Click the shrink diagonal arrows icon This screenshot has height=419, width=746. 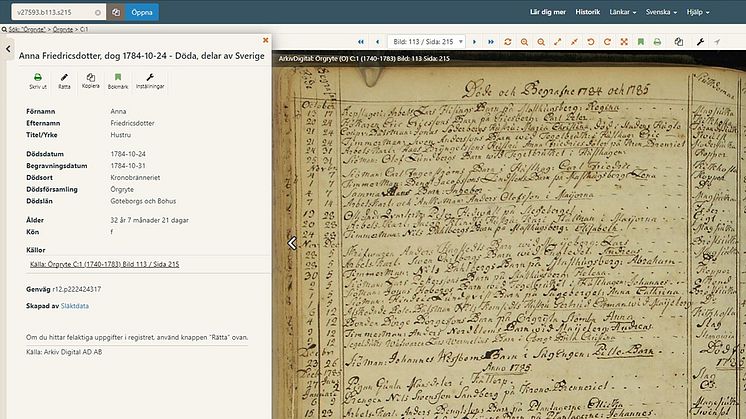coord(574,42)
